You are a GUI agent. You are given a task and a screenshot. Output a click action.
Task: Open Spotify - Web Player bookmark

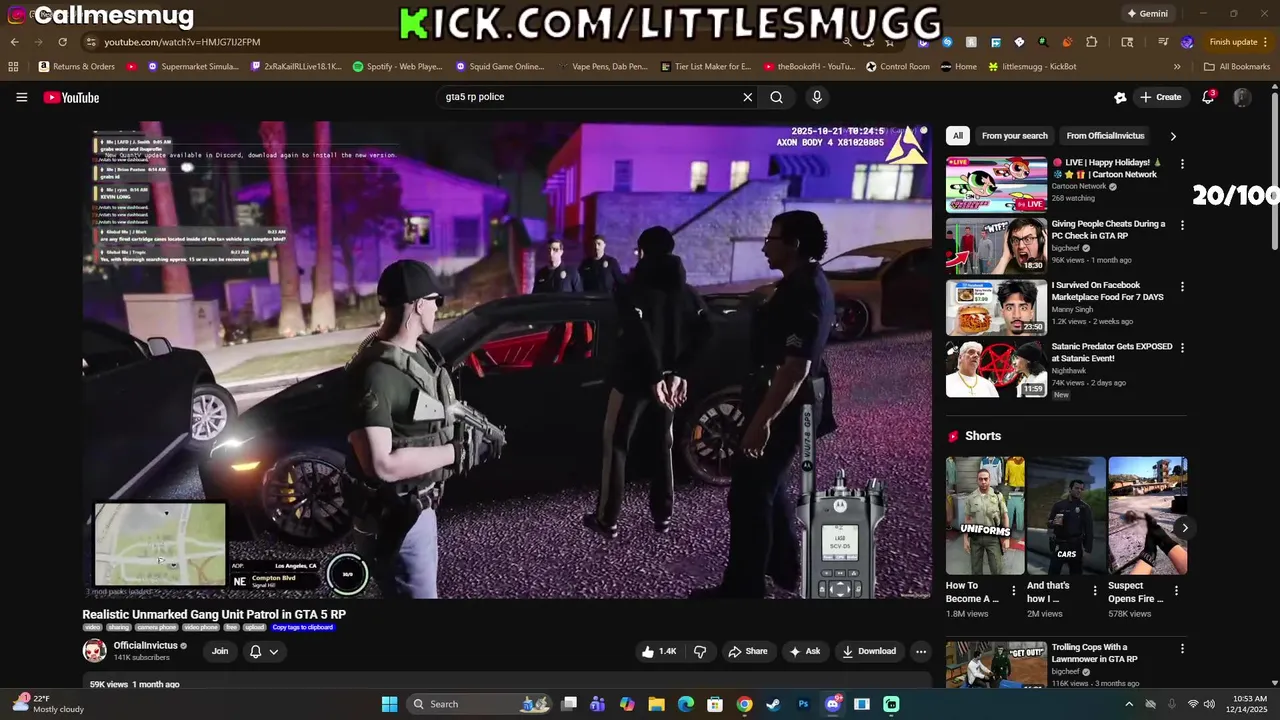tap(397, 67)
